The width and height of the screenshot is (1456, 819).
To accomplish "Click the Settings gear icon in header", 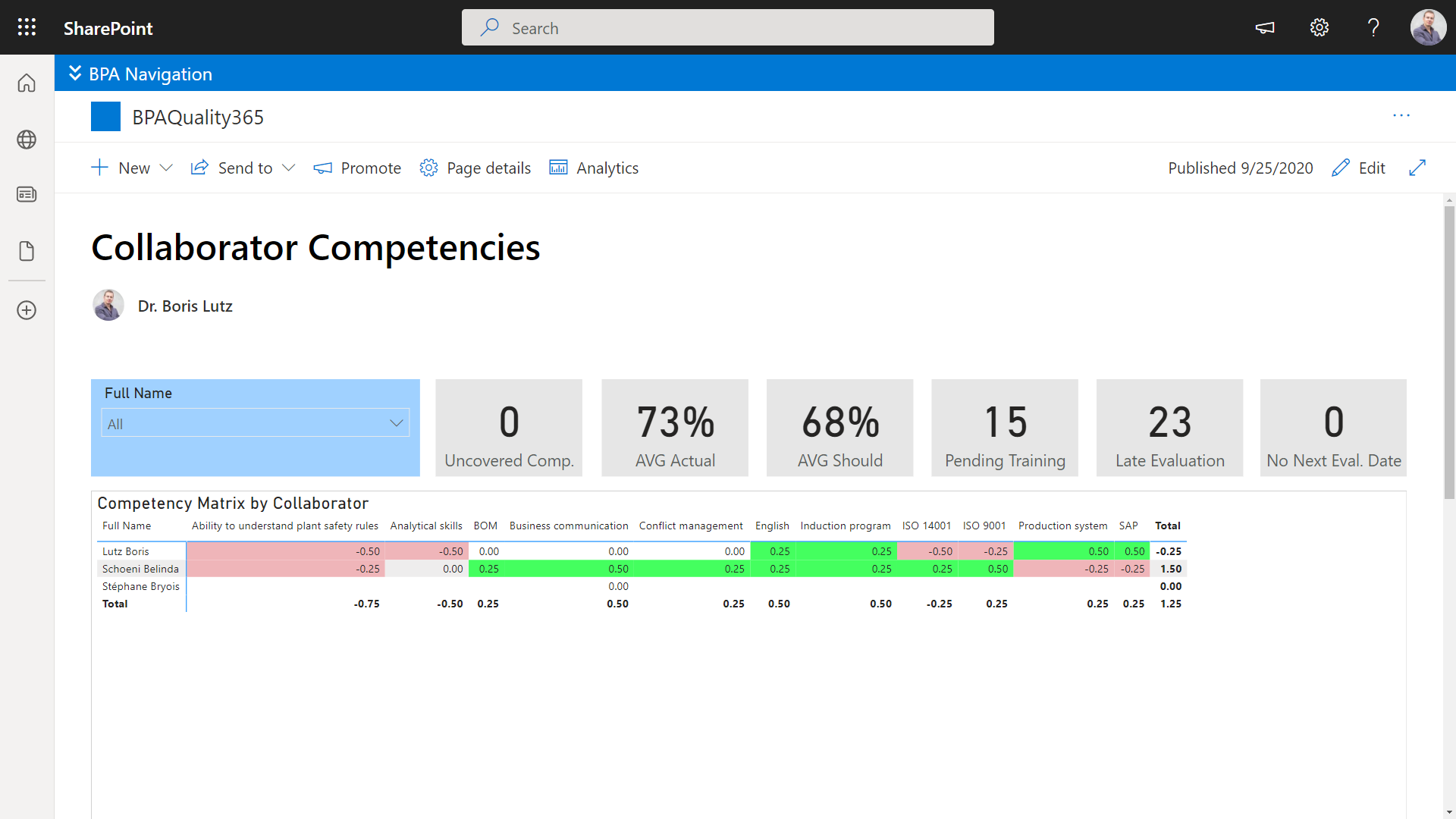I will click(1320, 27).
